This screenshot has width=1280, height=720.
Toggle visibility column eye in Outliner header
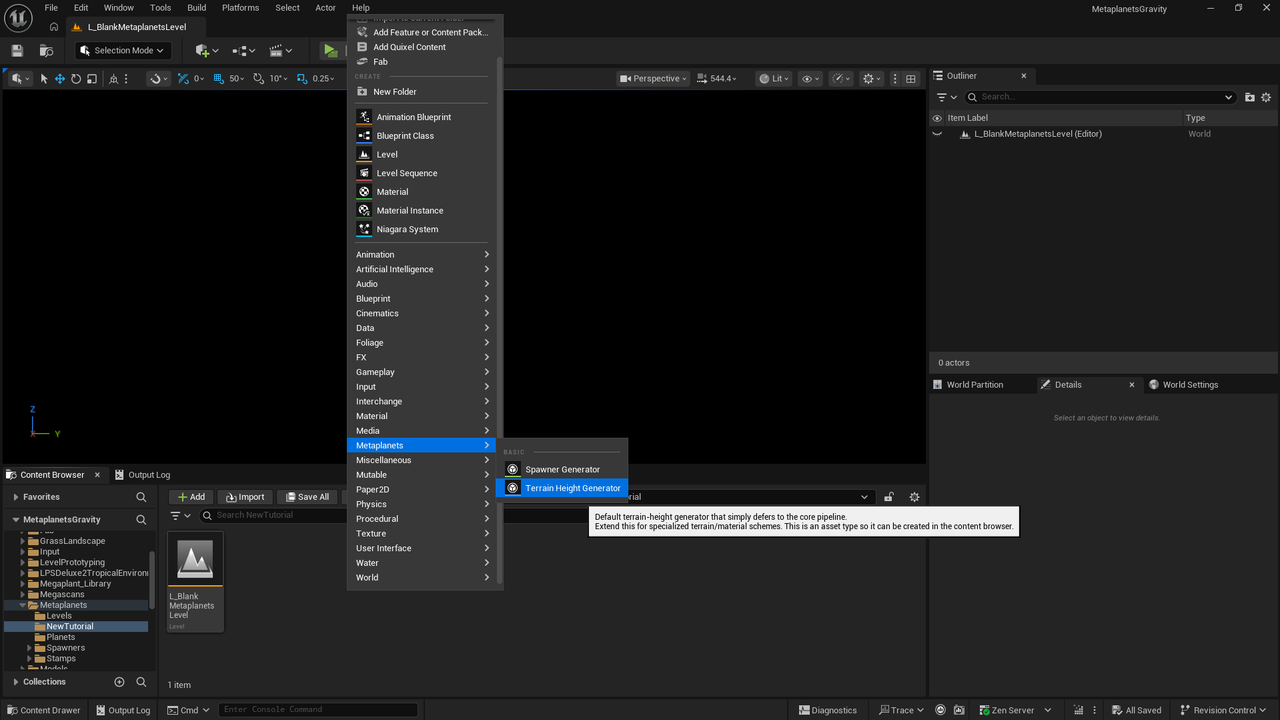(x=937, y=118)
